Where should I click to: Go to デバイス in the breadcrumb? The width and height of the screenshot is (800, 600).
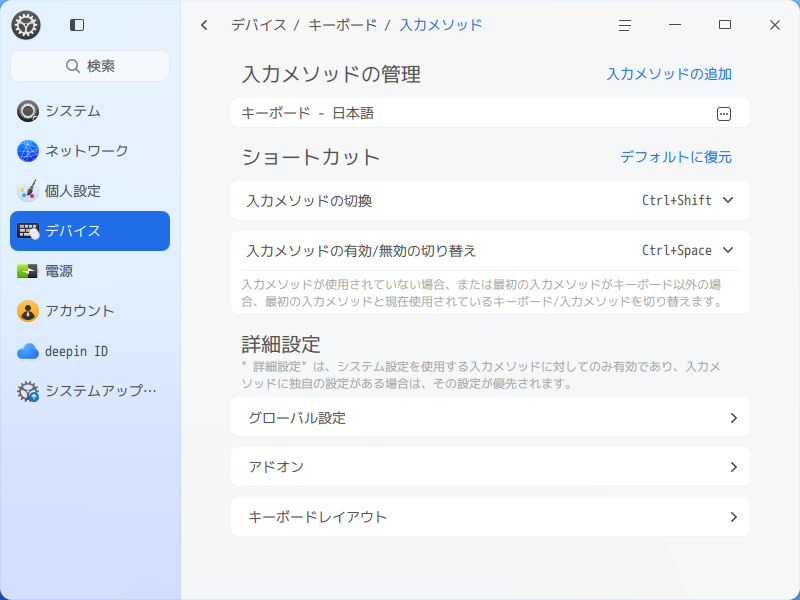click(259, 25)
